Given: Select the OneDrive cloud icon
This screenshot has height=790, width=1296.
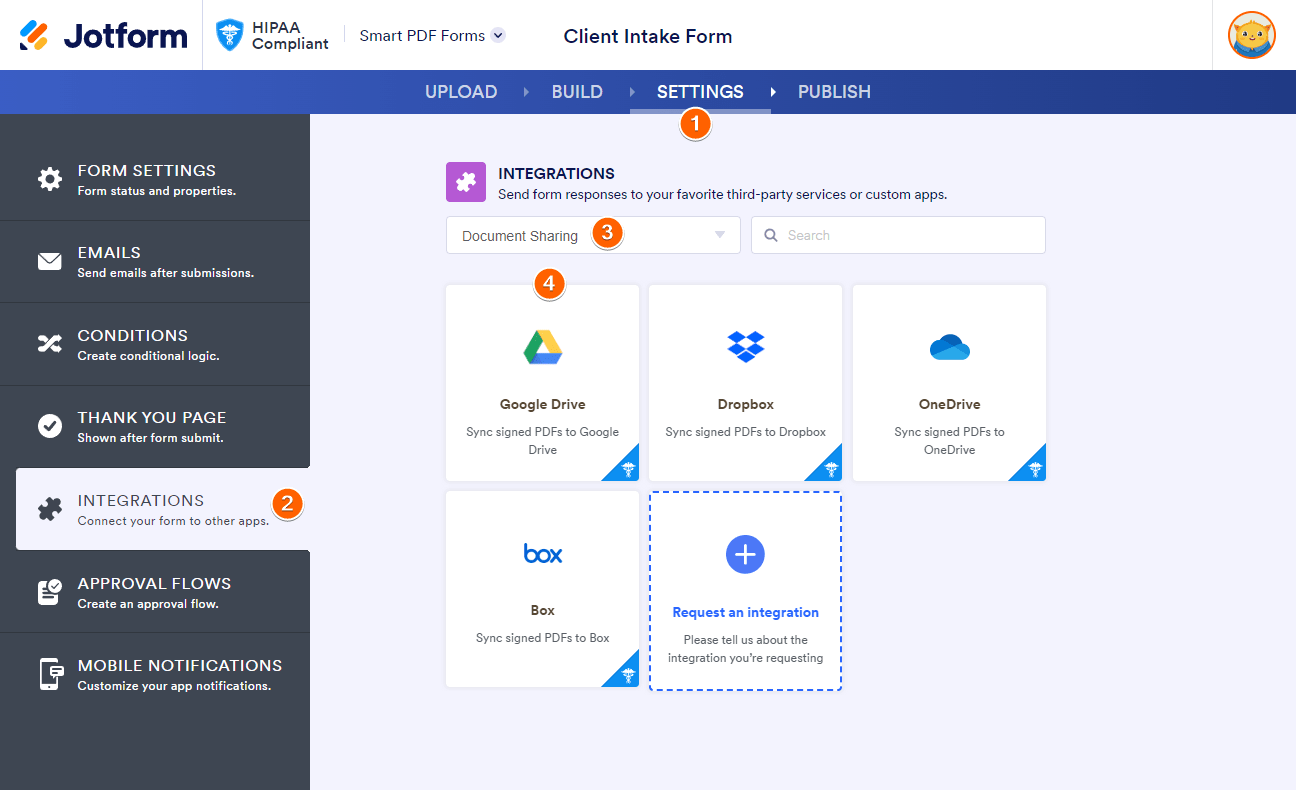Looking at the screenshot, I should tap(949, 347).
